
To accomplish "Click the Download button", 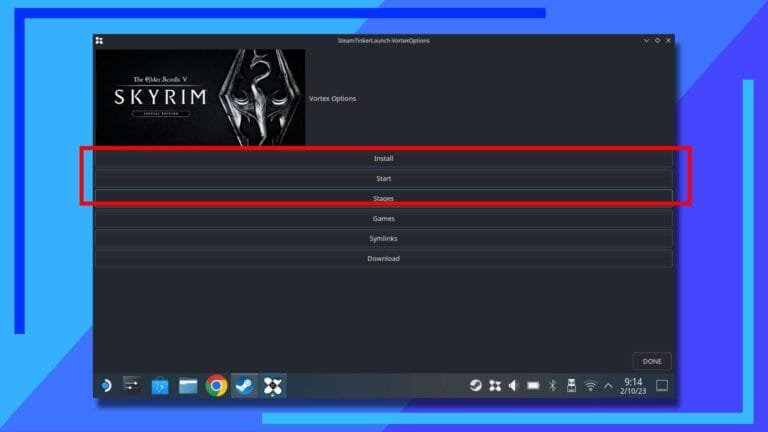I will (384, 259).
